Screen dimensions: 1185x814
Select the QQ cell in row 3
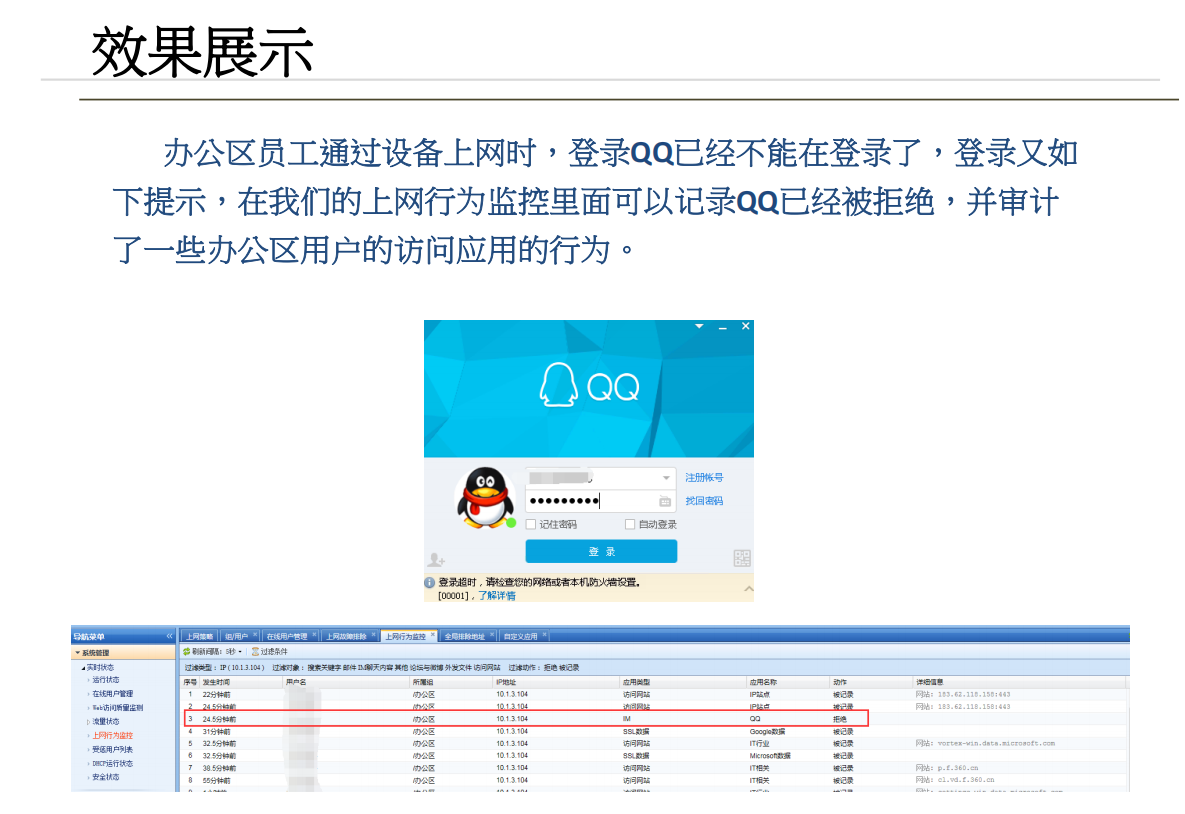tap(755, 719)
